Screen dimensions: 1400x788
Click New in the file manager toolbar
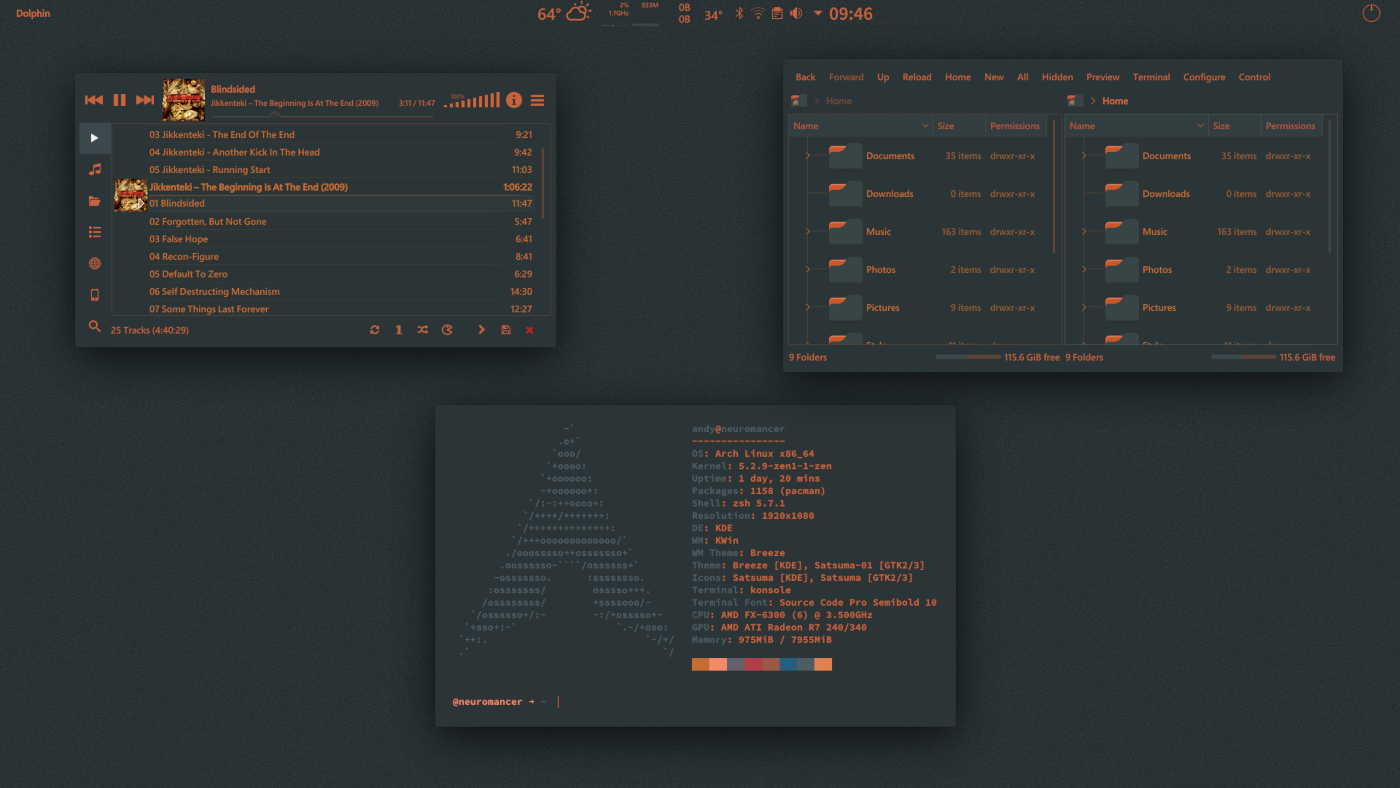click(x=994, y=77)
